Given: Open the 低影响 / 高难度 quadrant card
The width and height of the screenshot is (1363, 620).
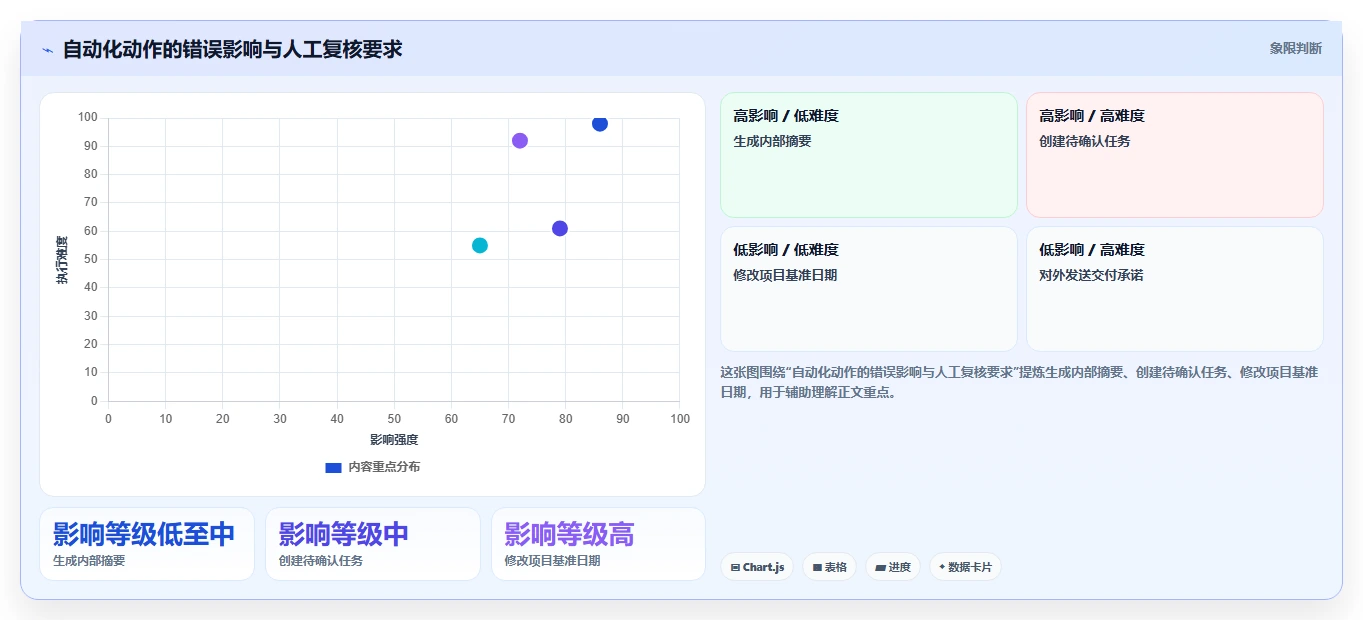Looking at the screenshot, I should (x=1175, y=289).
